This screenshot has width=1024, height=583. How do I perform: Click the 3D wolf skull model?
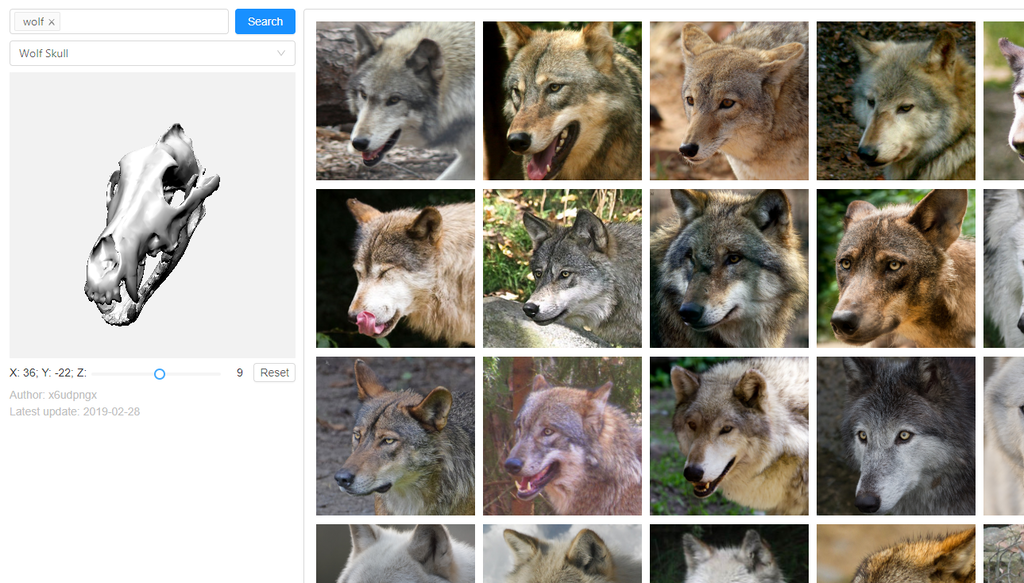[151, 225]
